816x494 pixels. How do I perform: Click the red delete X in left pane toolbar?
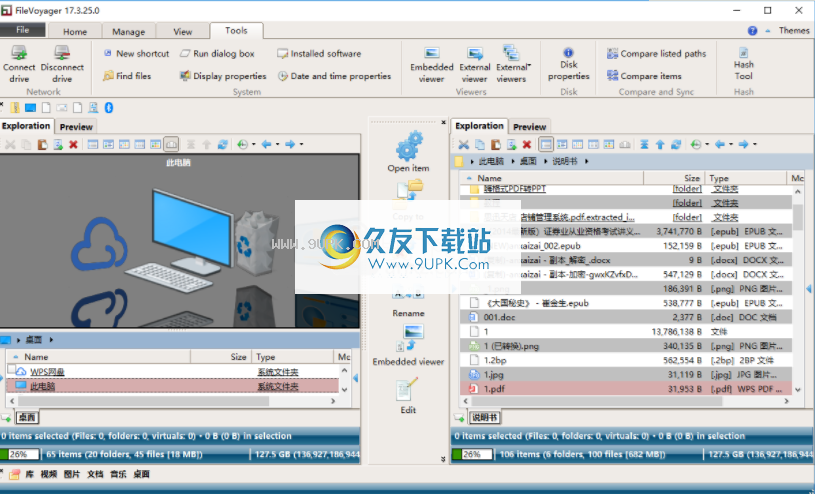click(x=73, y=144)
